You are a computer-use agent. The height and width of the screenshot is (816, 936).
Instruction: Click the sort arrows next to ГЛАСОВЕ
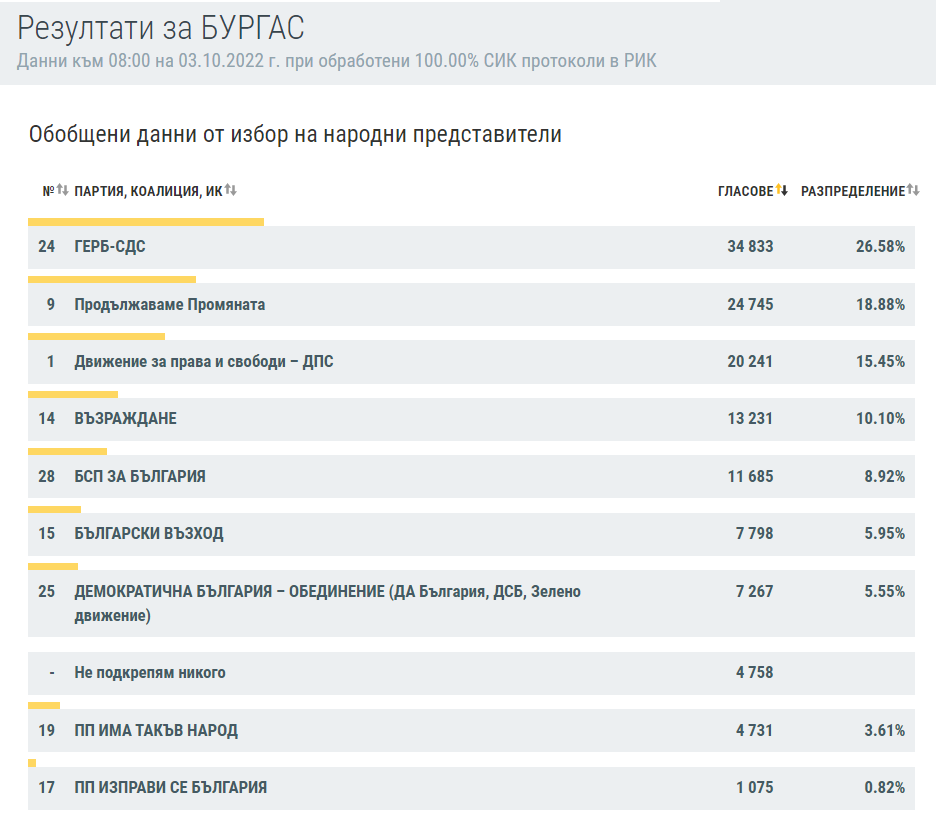(x=782, y=190)
